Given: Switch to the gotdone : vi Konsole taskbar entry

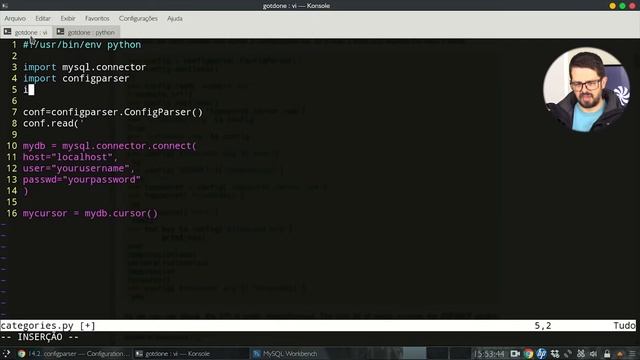Looking at the screenshot, I should (x=191, y=353).
